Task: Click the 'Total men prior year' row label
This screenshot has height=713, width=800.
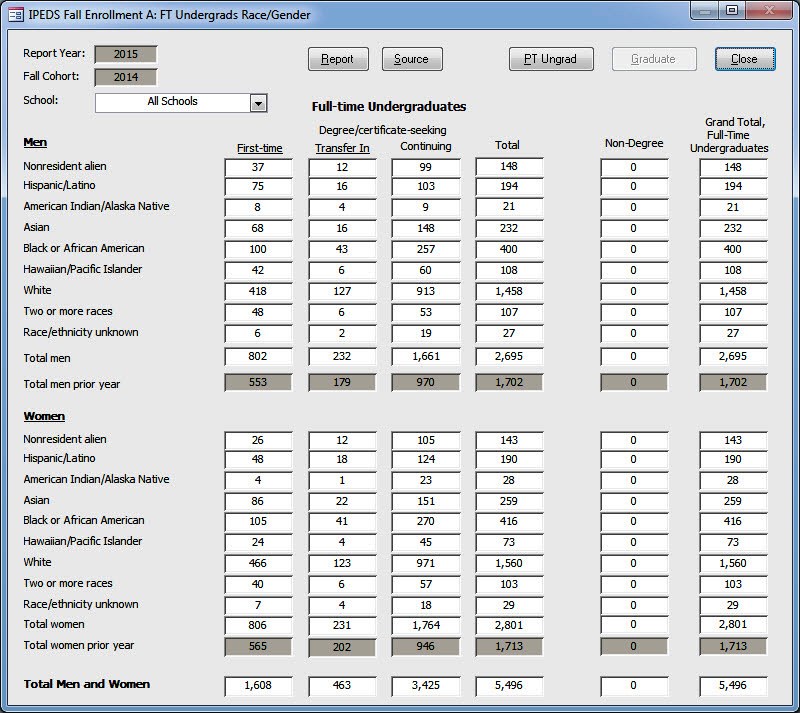Action: click(71, 384)
